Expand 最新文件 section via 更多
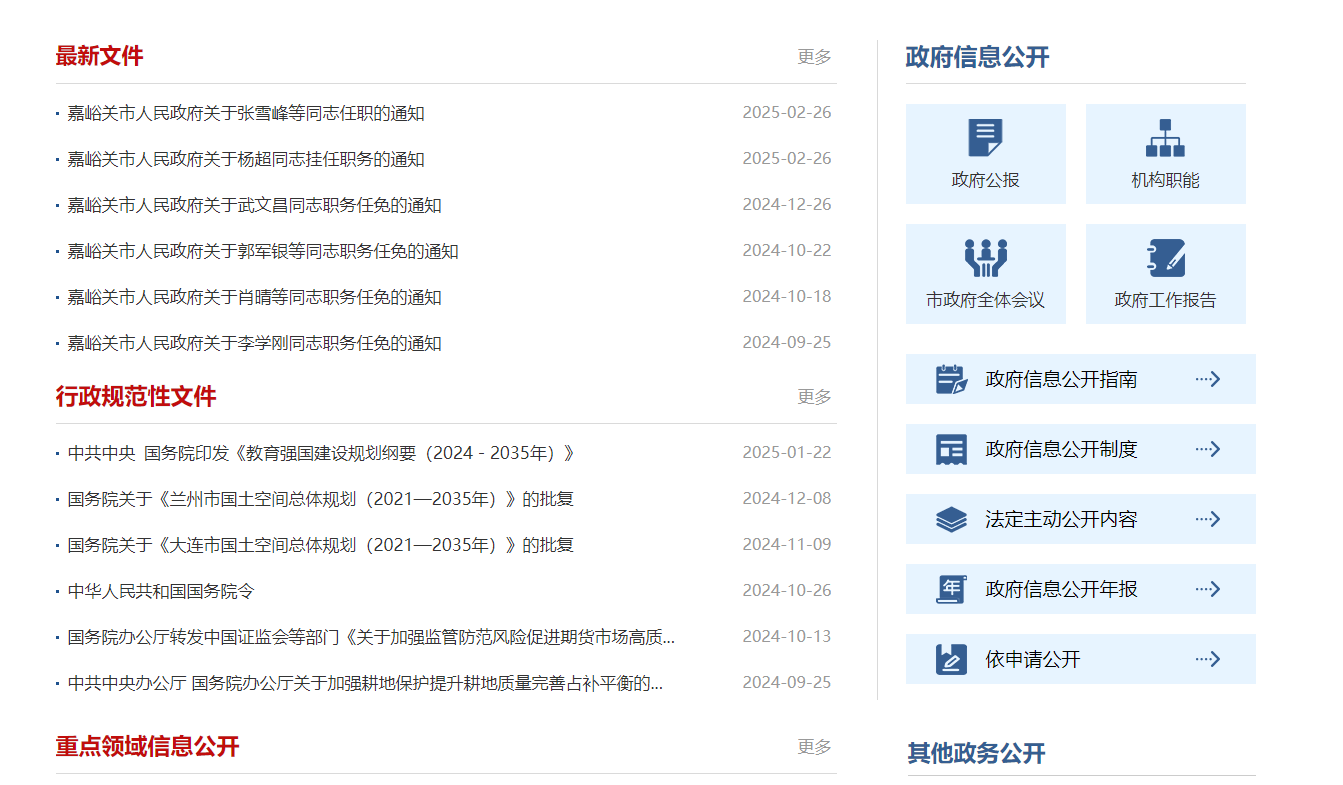This screenshot has height=785, width=1343. (x=814, y=57)
